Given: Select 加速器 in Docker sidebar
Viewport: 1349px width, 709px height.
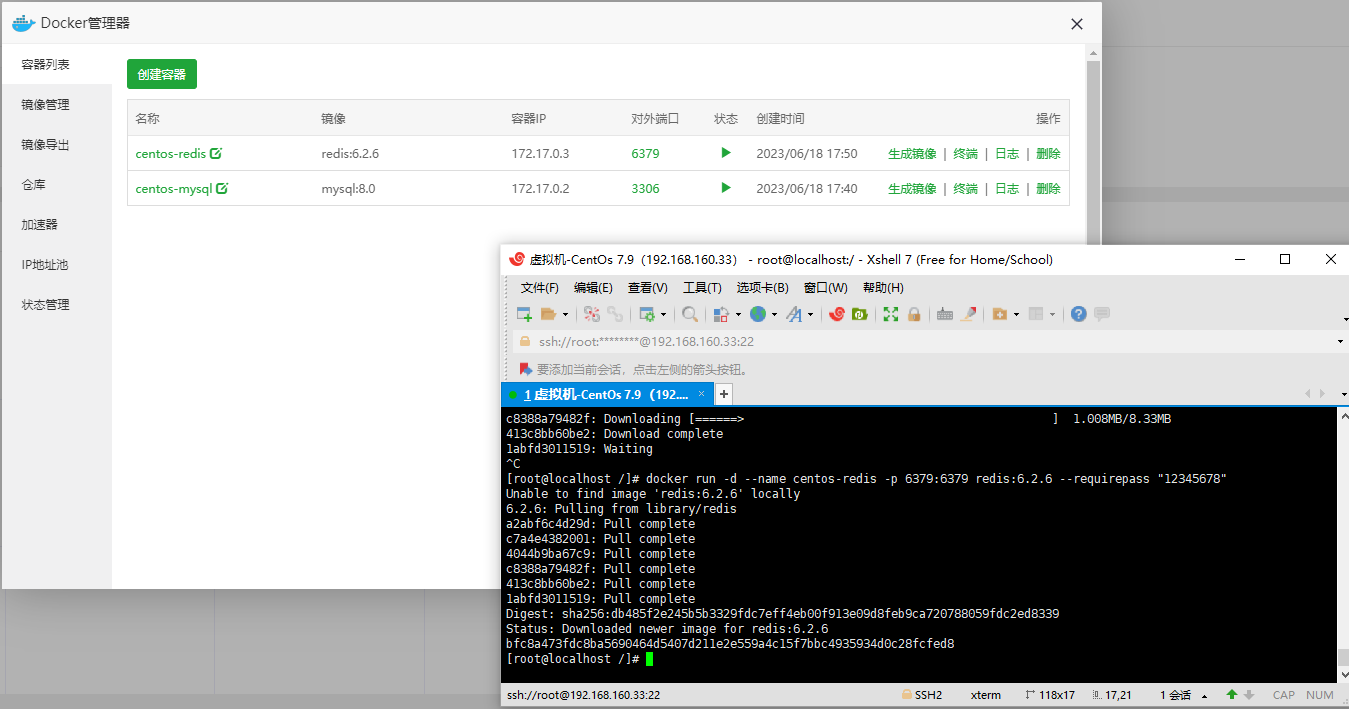Looking at the screenshot, I should click(57, 224).
